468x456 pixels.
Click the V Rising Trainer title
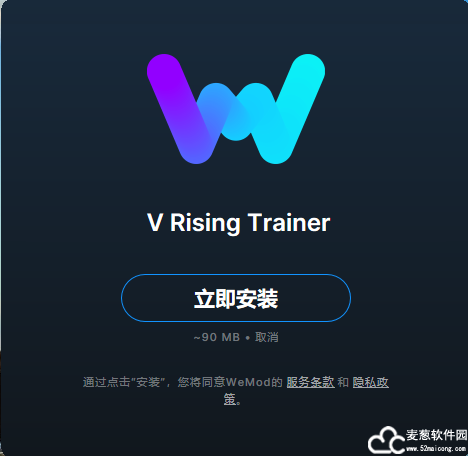pyautogui.click(x=238, y=223)
